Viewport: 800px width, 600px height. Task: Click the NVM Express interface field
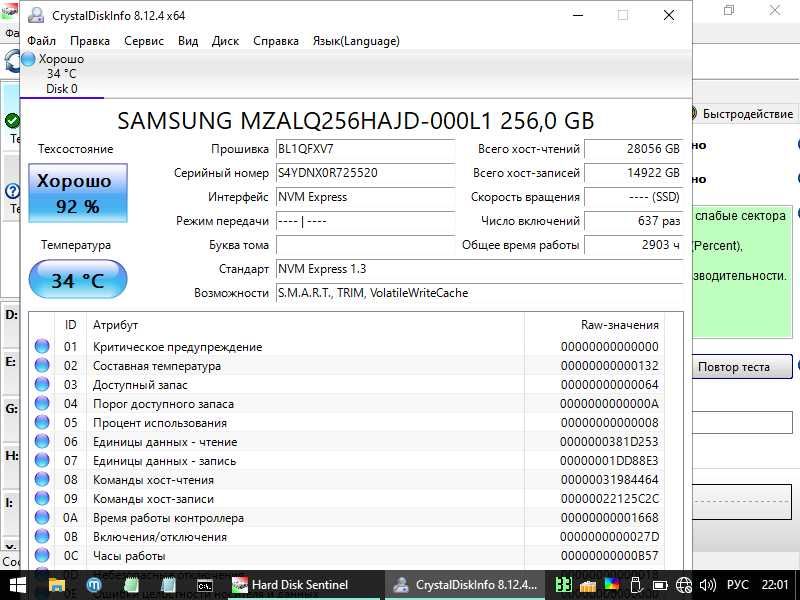pos(365,197)
